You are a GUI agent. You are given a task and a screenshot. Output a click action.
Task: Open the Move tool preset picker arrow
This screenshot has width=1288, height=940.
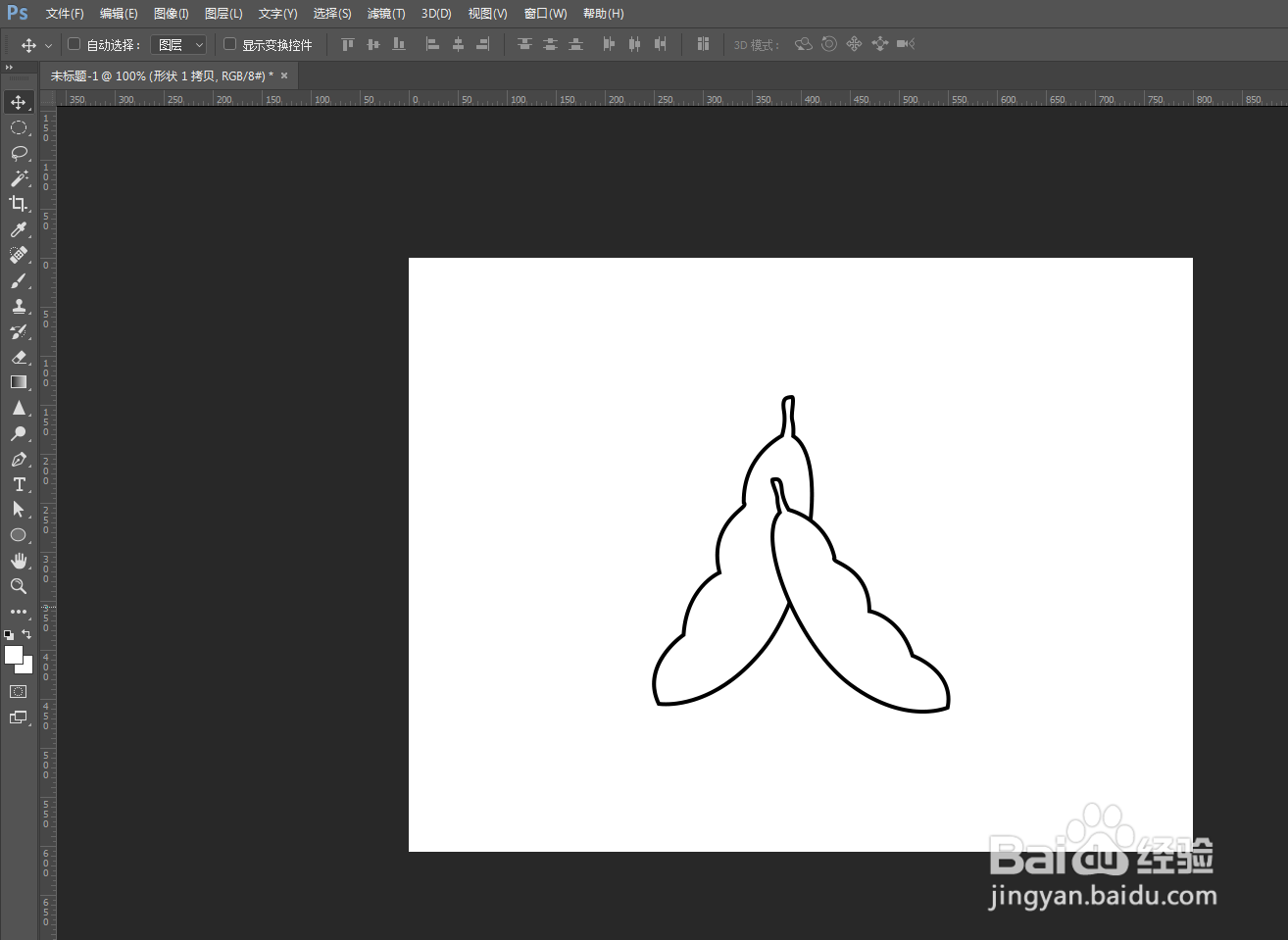48,45
